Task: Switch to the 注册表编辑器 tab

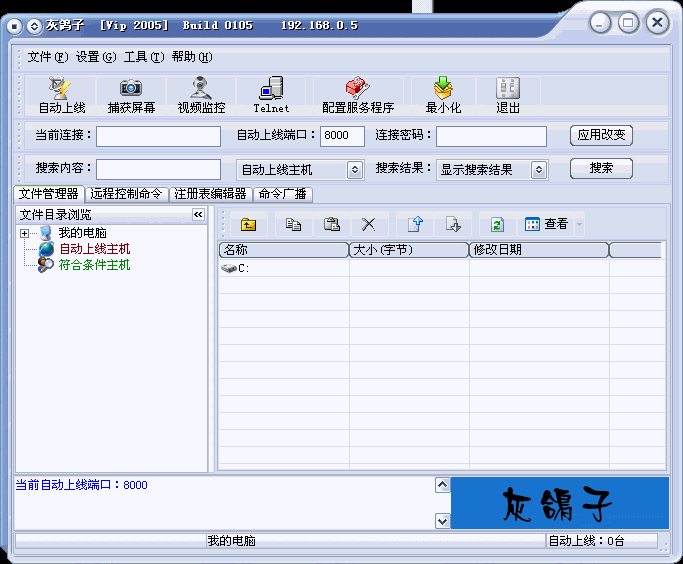Action: click(x=210, y=194)
